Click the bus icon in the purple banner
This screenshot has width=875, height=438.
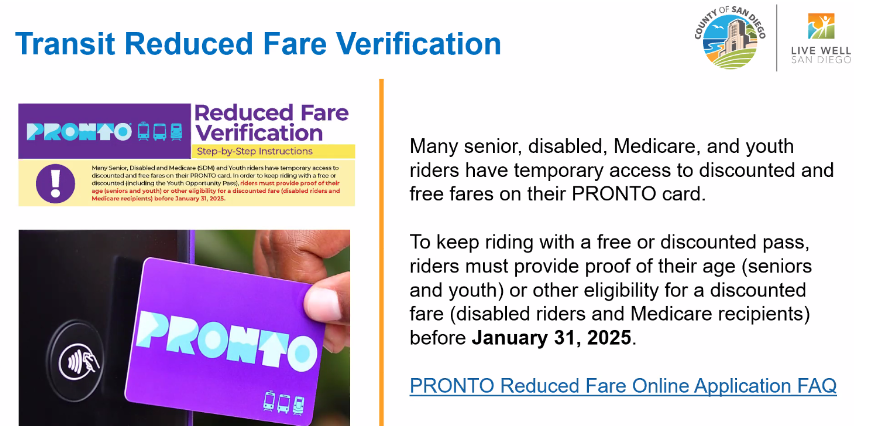160,132
